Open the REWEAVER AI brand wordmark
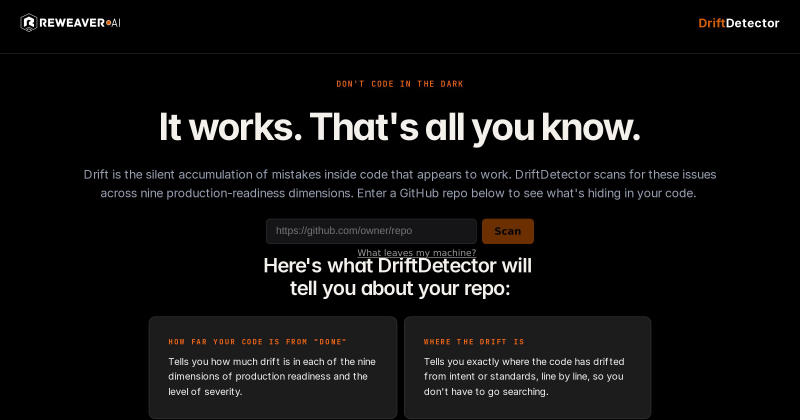 tap(80, 23)
